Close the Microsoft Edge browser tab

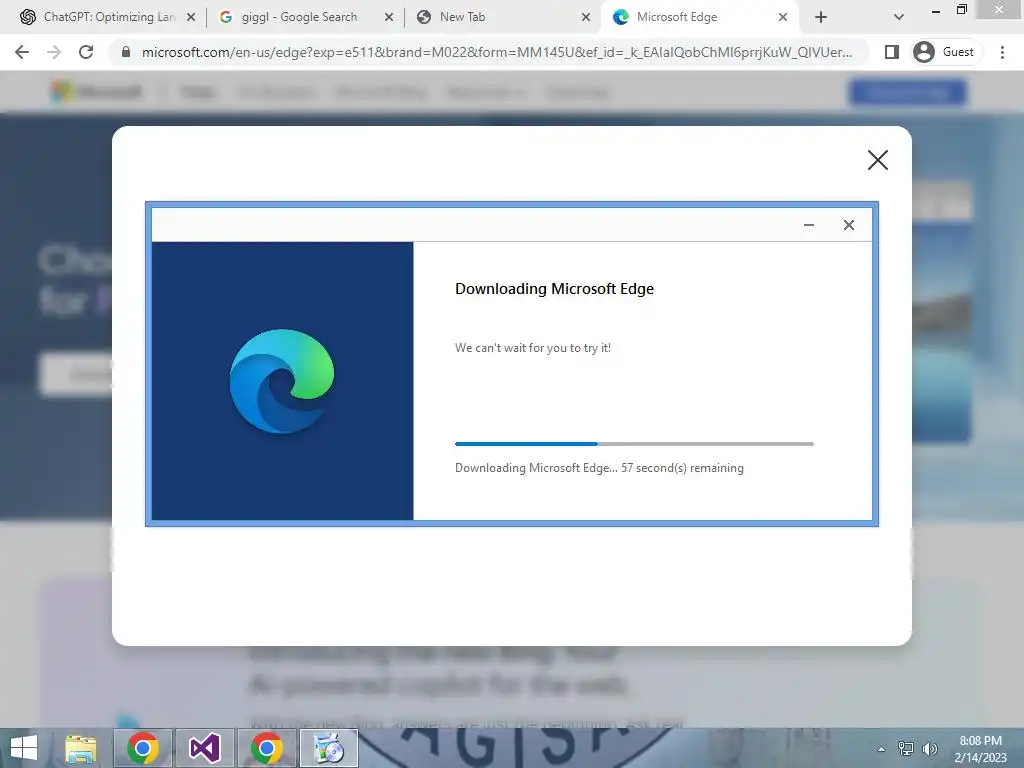[782, 18]
